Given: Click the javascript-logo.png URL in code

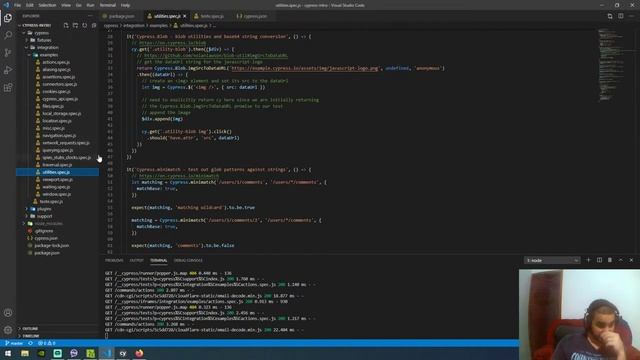Looking at the screenshot, I should [305, 68].
